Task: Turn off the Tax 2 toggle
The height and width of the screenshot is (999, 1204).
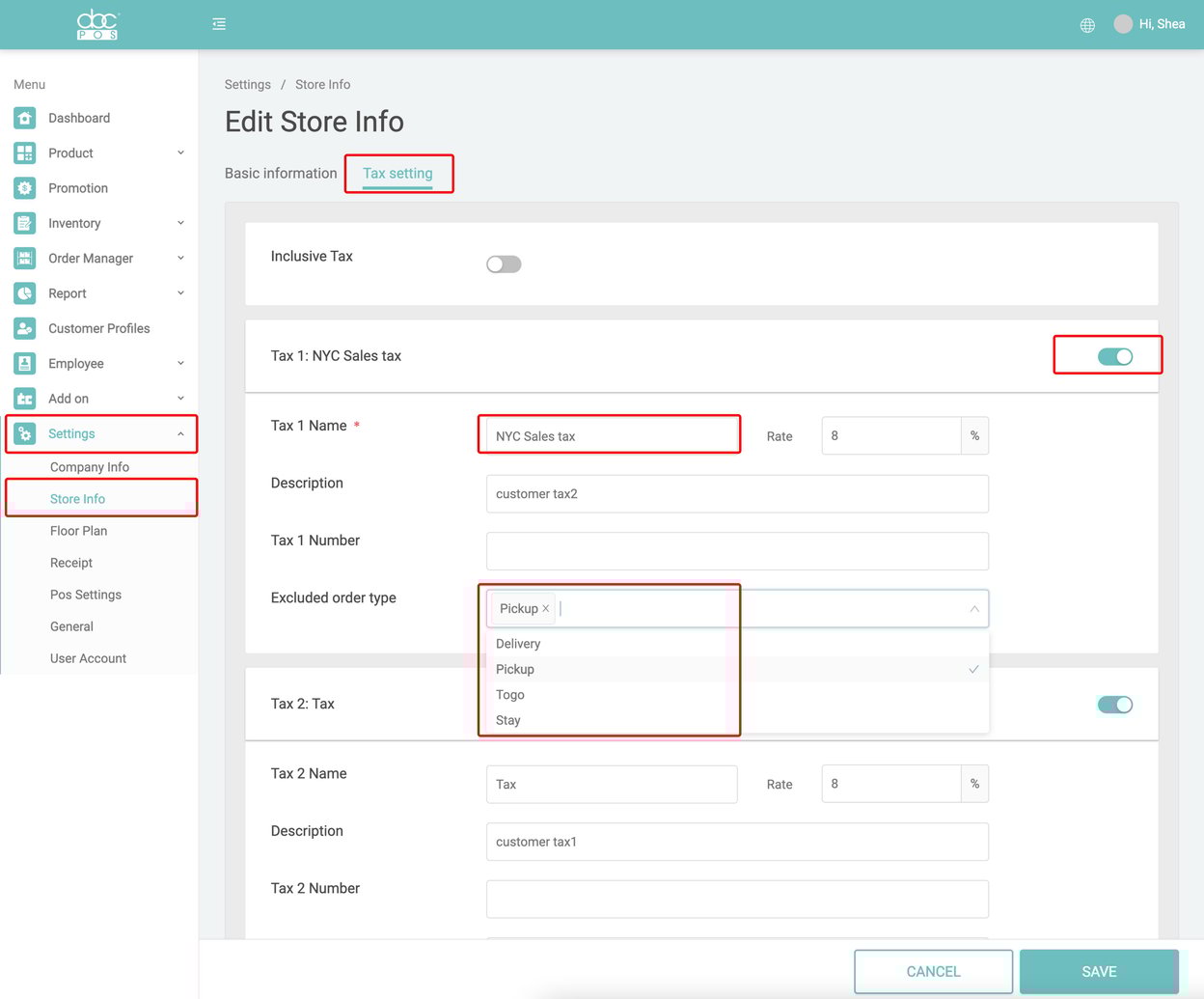Action: [1114, 704]
